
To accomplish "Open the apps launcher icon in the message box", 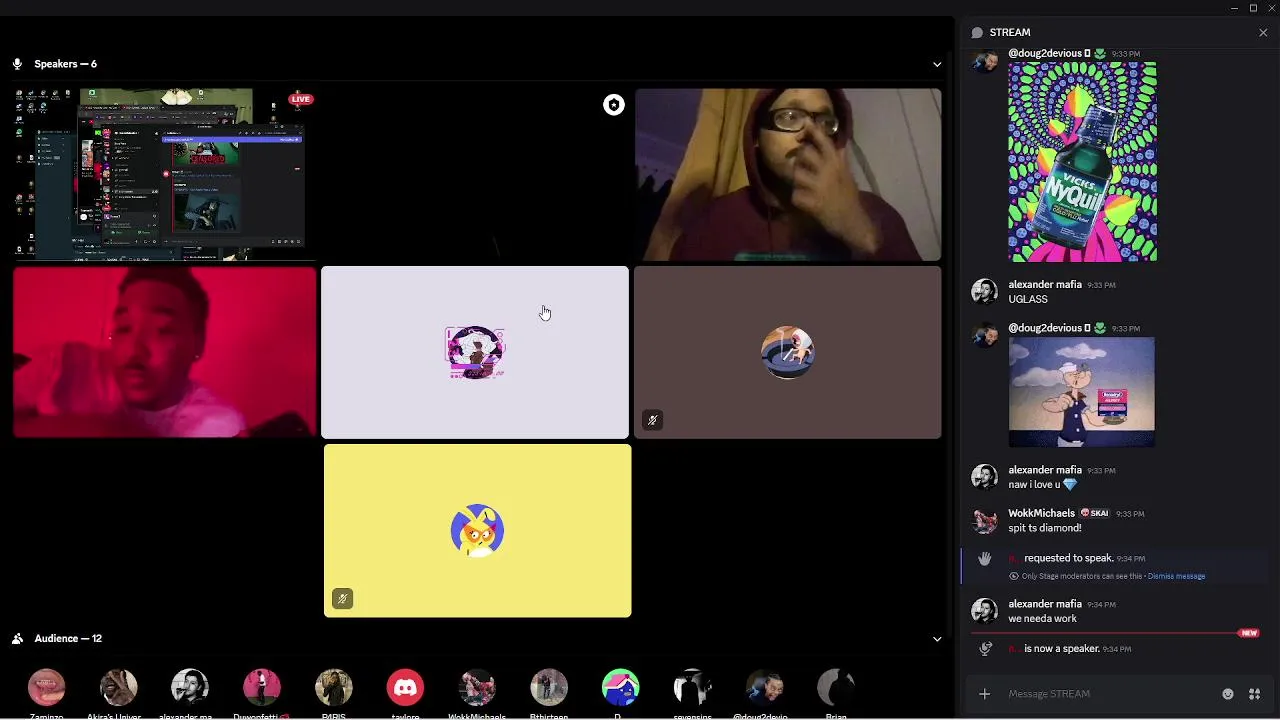I will coord(1253,694).
